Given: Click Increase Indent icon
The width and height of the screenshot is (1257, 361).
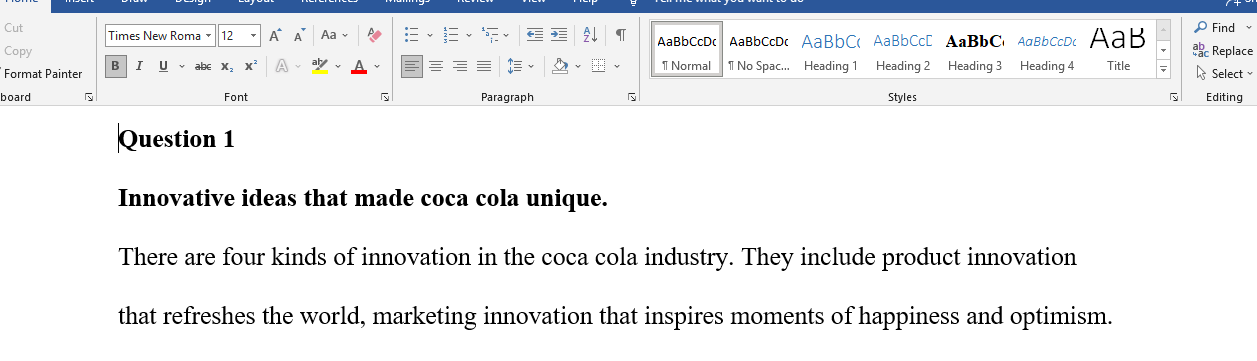Looking at the screenshot, I should click(x=558, y=35).
